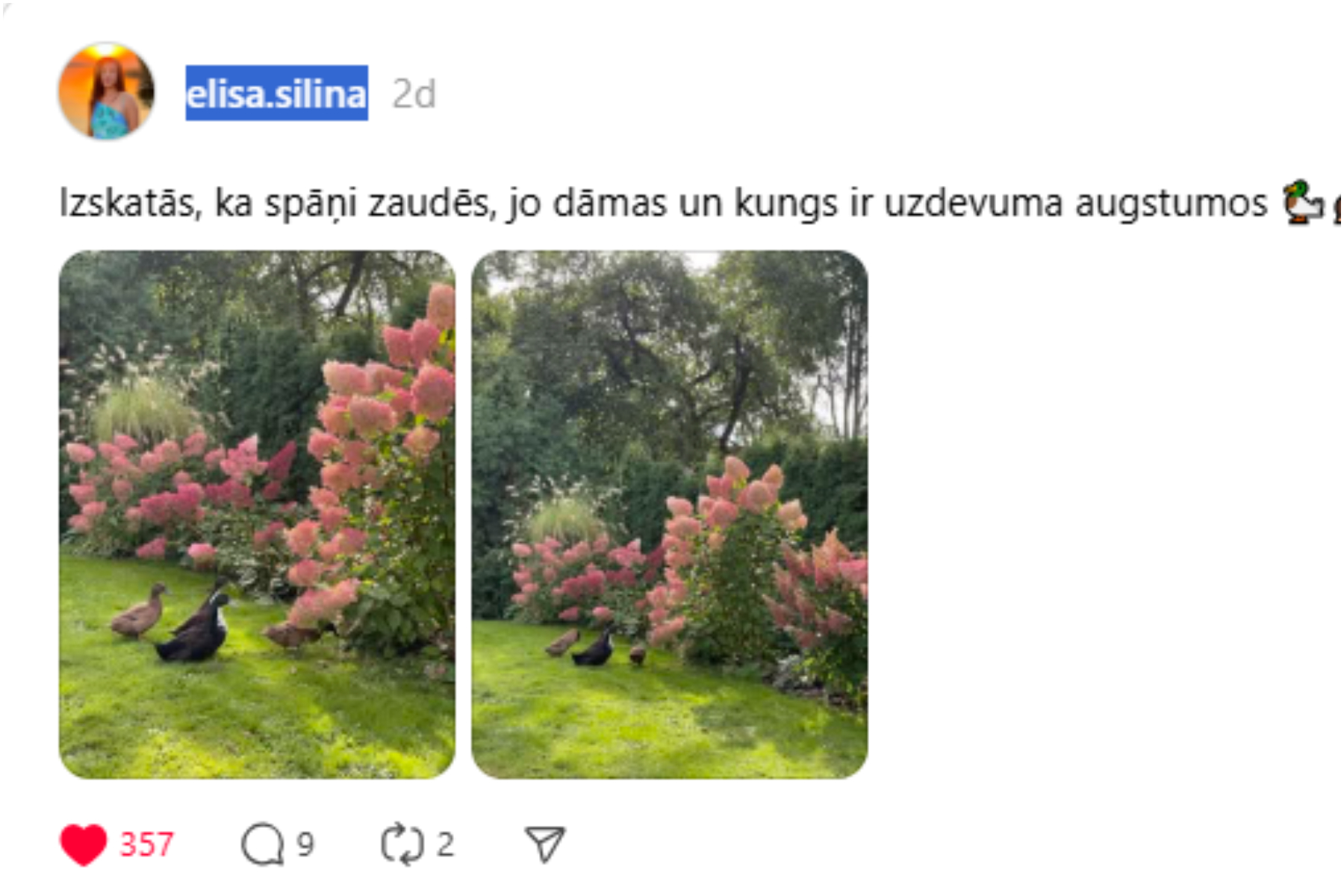The width and height of the screenshot is (1344, 896).
Task: Click the black duck in the first photo
Action: coord(196,627)
